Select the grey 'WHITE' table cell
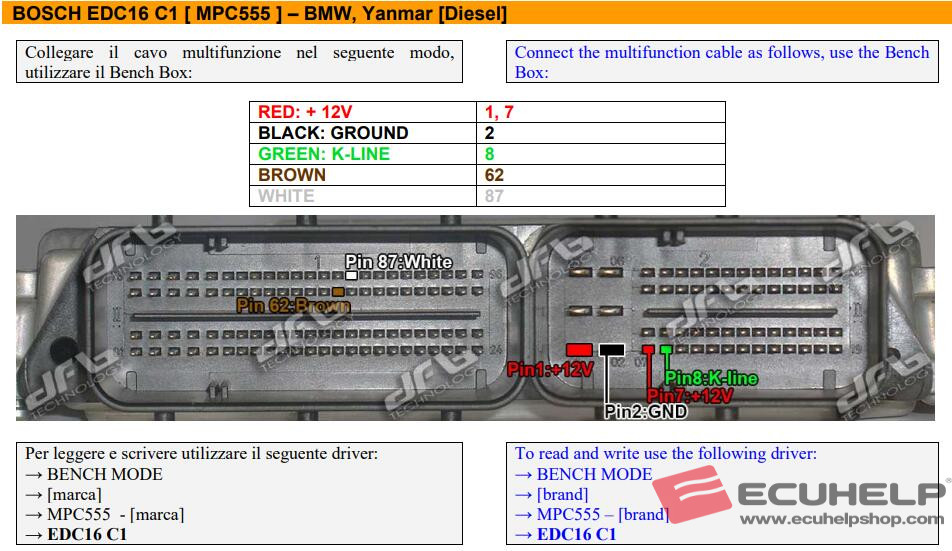 pyautogui.click(x=362, y=196)
